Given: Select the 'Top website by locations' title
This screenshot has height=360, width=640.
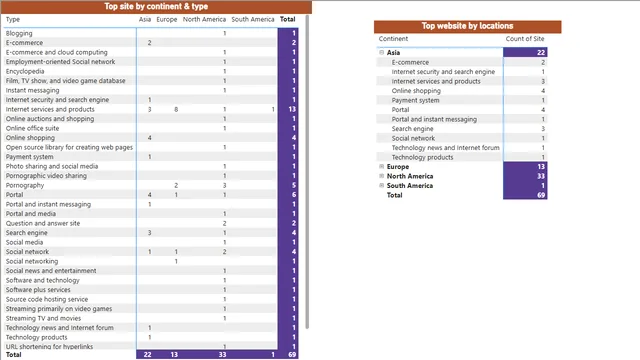Looking at the screenshot, I should [467, 26].
